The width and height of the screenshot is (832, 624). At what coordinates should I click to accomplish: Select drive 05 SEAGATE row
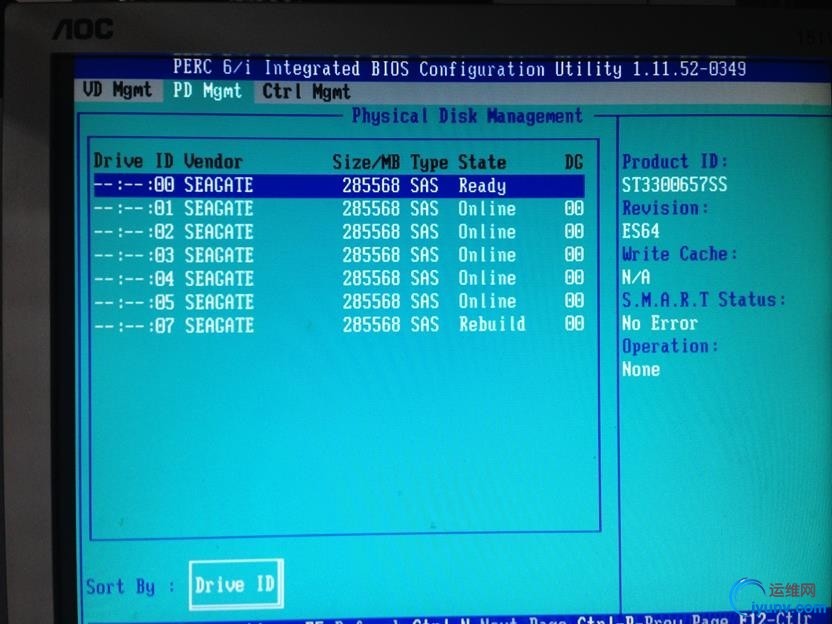point(339,302)
